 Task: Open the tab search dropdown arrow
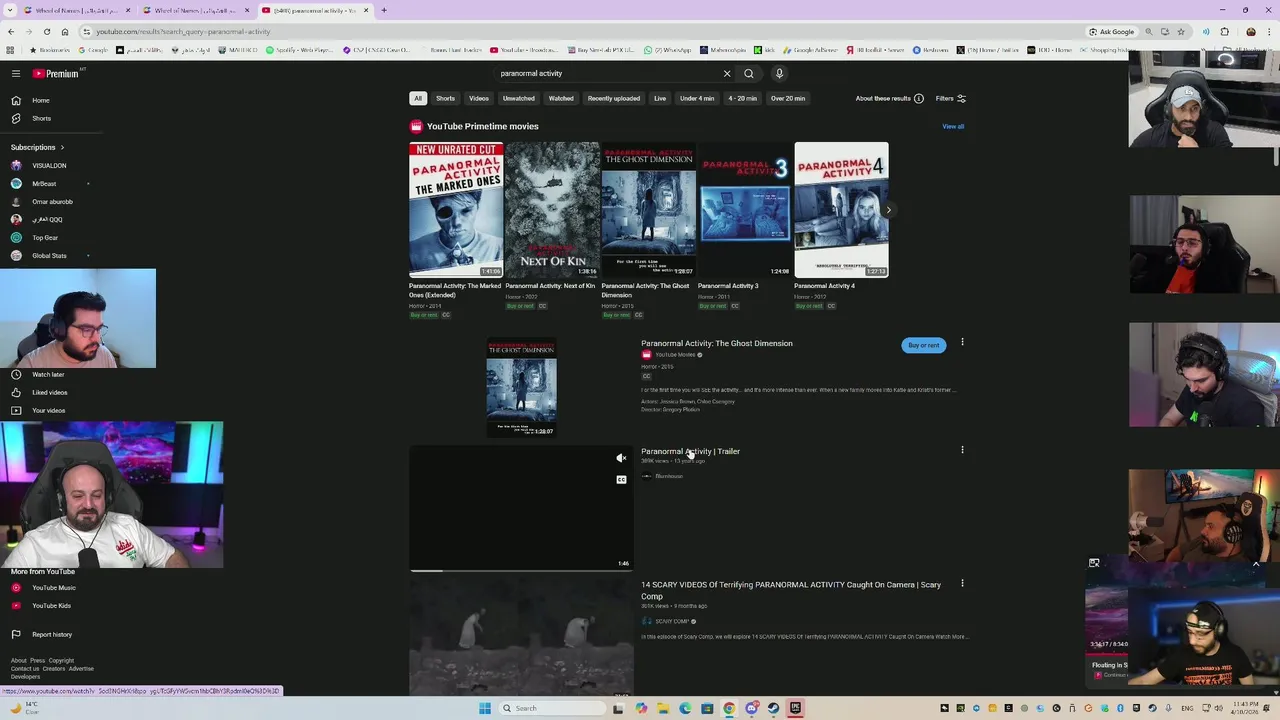click(x=10, y=10)
